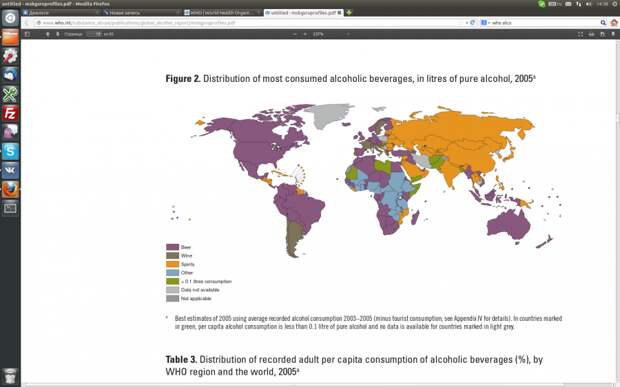Viewport: 620px width, 387px height.
Task: Open the VK launcher icon
Action: point(10,170)
